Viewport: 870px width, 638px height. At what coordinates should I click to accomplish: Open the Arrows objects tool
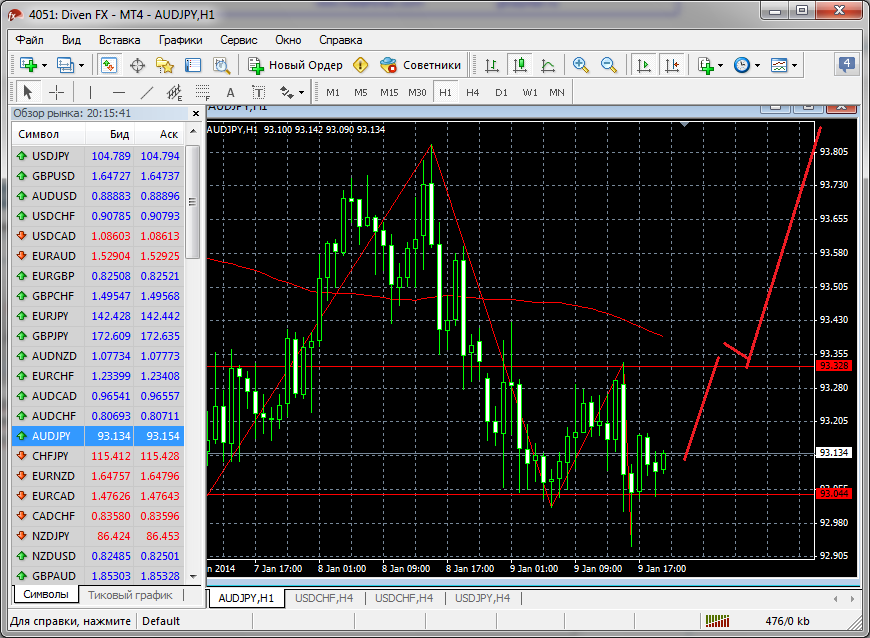coord(286,93)
